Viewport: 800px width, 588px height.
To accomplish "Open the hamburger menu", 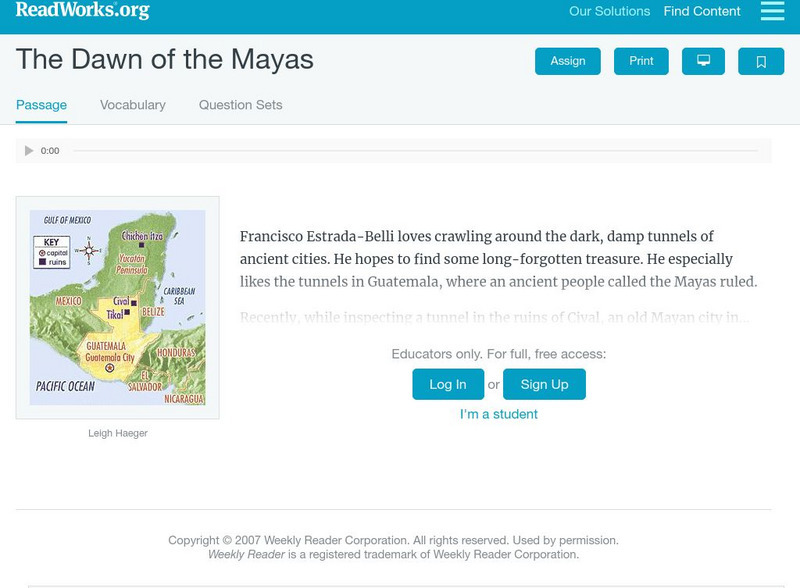I will (x=772, y=11).
